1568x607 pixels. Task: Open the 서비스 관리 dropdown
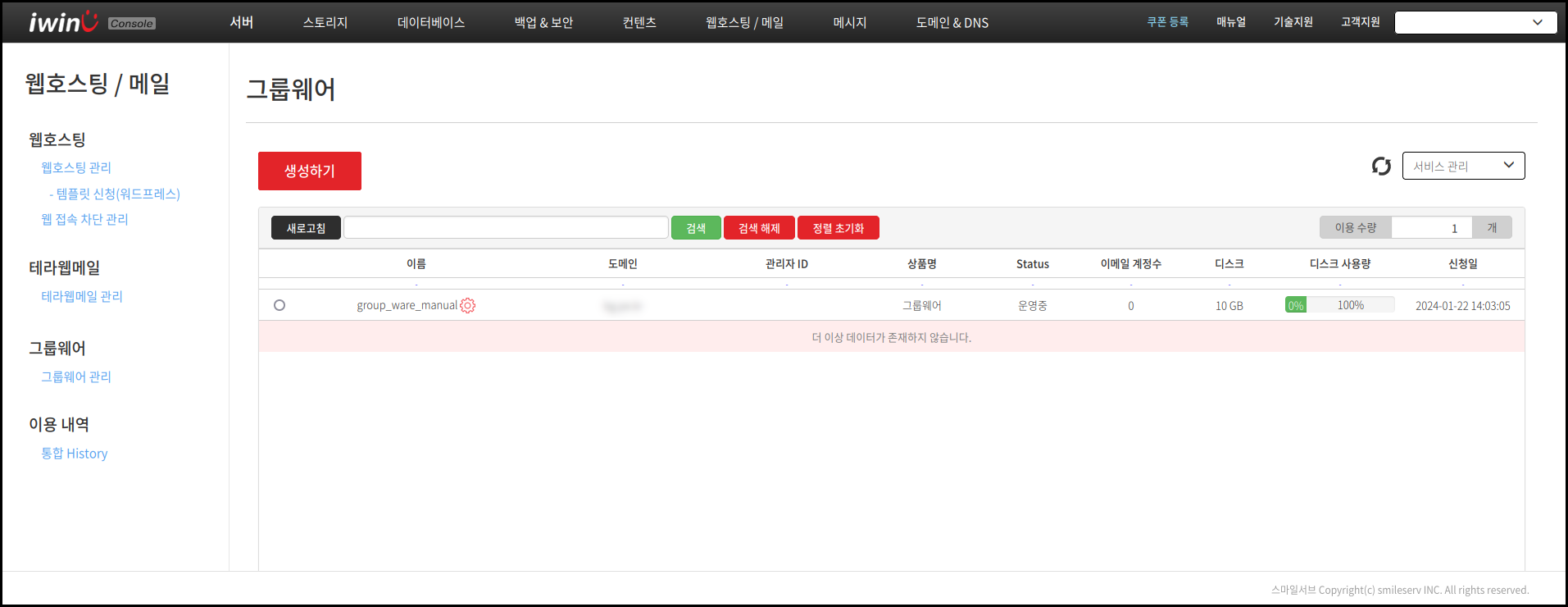1463,166
